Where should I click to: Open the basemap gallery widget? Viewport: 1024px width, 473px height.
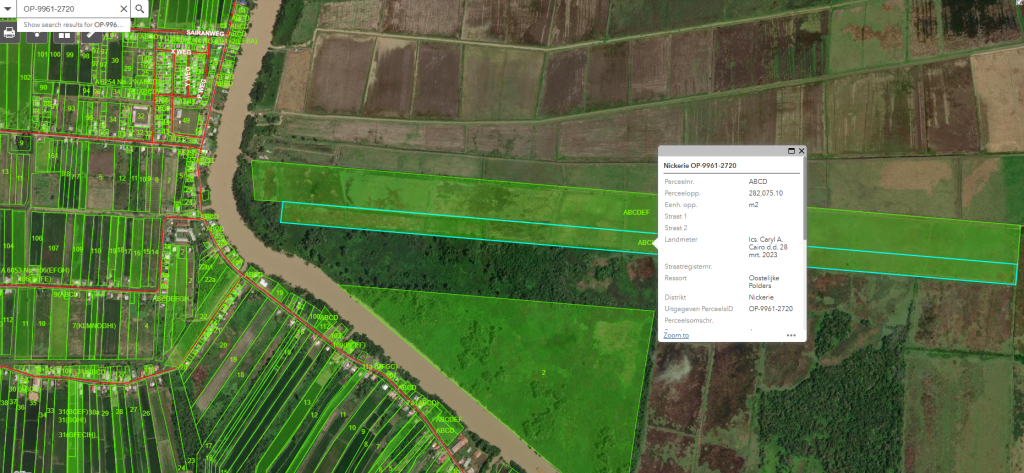tap(64, 32)
